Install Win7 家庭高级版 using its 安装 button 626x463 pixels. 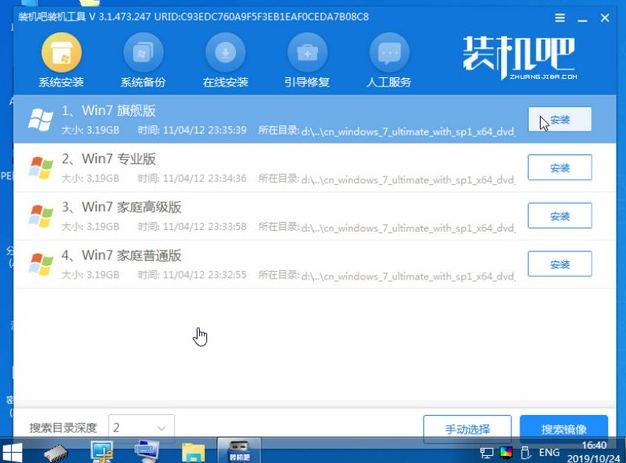pyautogui.click(x=559, y=216)
